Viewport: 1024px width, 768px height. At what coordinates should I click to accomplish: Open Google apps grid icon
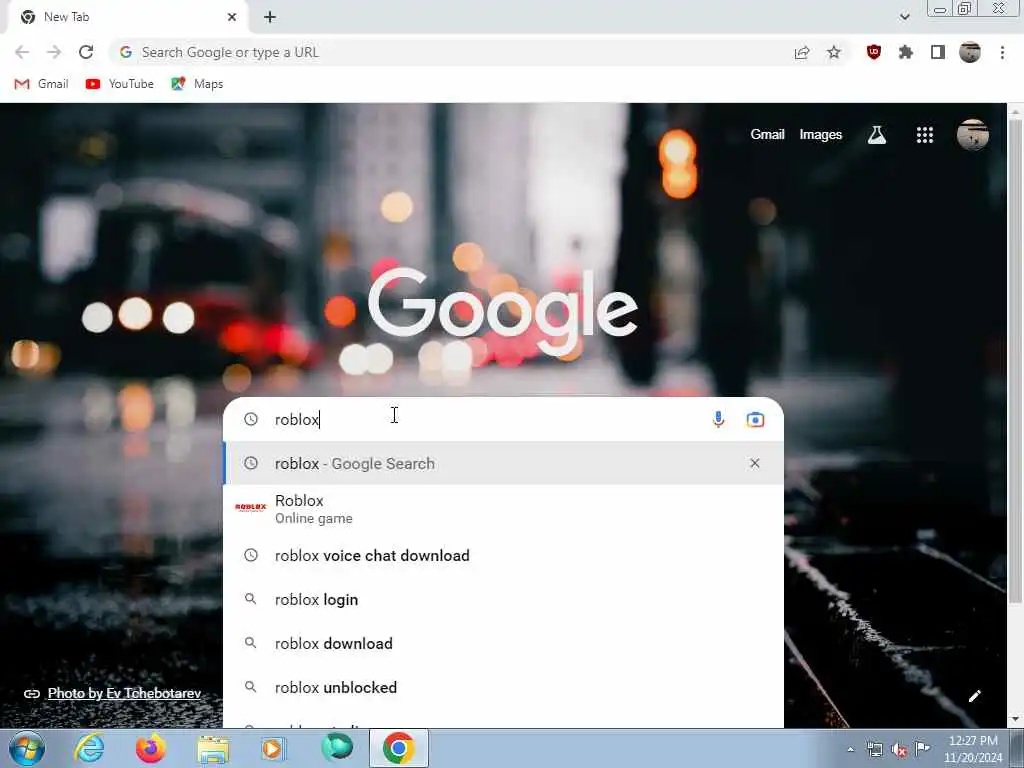[x=924, y=135]
